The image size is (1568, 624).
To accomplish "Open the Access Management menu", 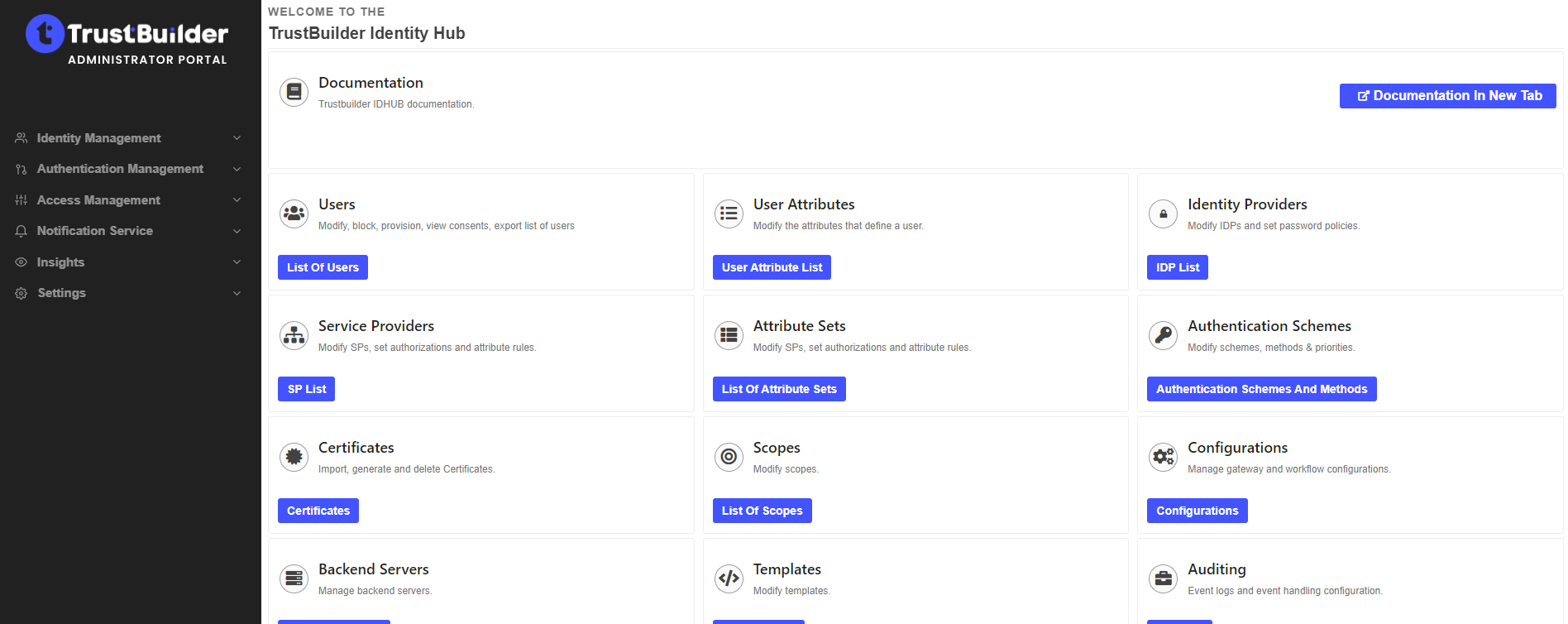I will (x=98, y=200).
